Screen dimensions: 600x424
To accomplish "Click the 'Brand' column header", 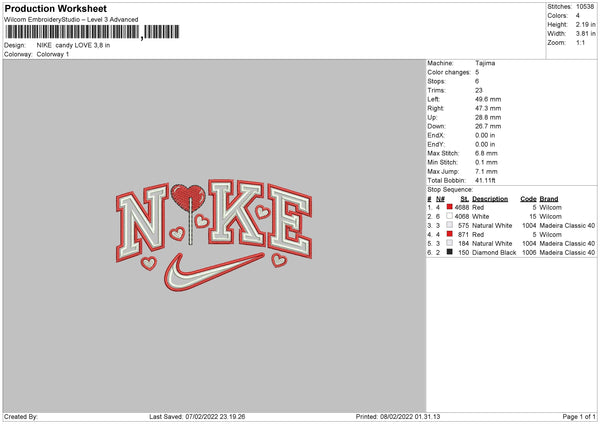I will tap(549, 199).
